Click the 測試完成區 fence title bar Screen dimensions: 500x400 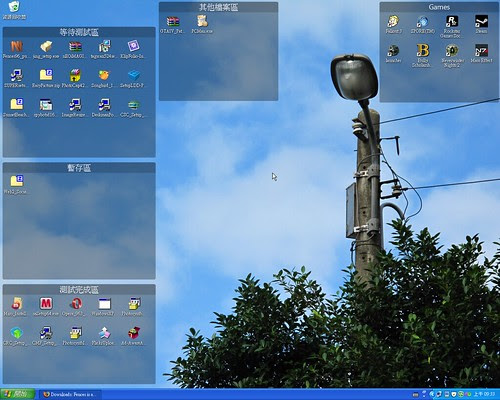point(79,289)
